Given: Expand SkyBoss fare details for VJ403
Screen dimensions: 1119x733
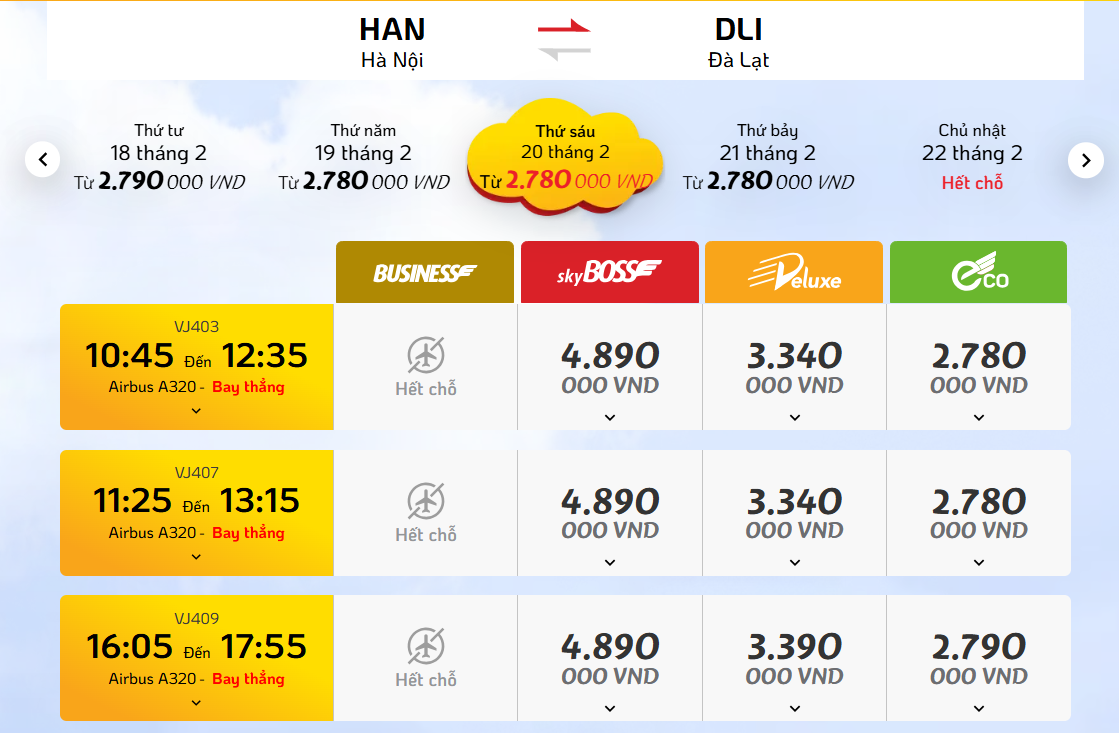Looking at the screenshot, I should [610, 418].
